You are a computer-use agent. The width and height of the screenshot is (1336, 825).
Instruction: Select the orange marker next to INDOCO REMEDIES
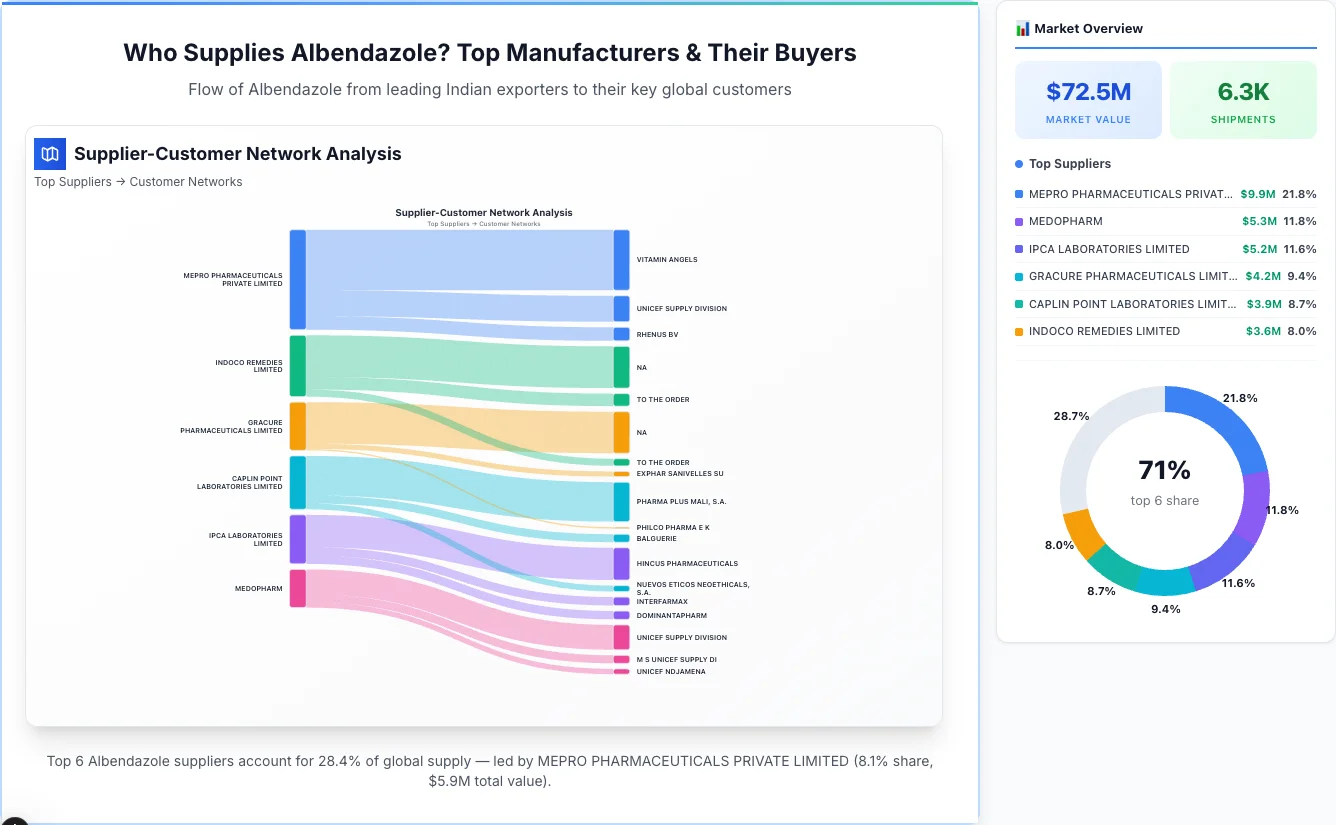[1017, 331]
